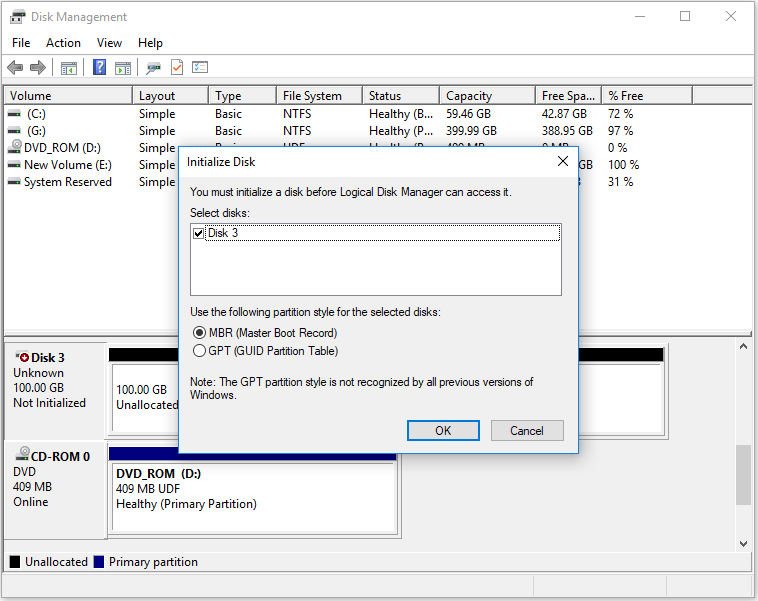758x601 pixels.
Task: Click the scroll down arrow in disk pane
Action: point(743,543)
